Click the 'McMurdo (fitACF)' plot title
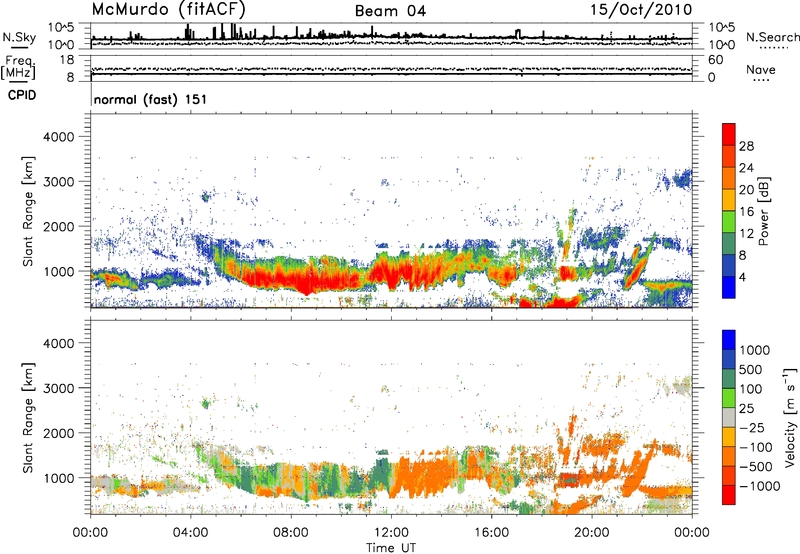 tap(168, 9)
